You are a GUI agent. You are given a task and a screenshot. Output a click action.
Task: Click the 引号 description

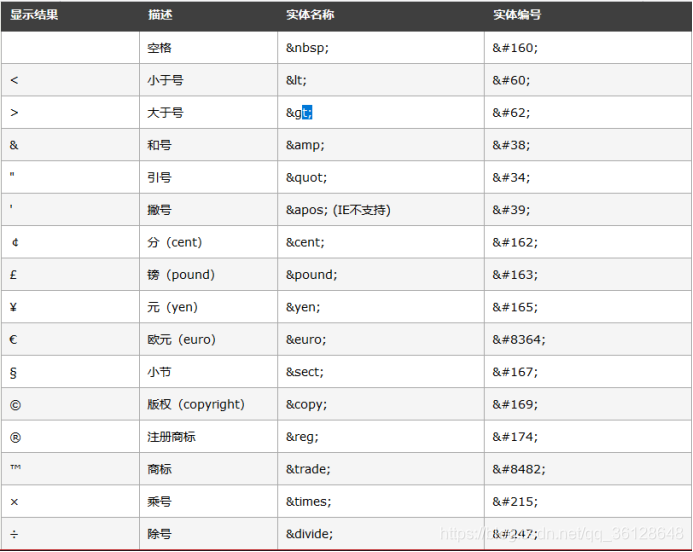(x=160, y=178)
